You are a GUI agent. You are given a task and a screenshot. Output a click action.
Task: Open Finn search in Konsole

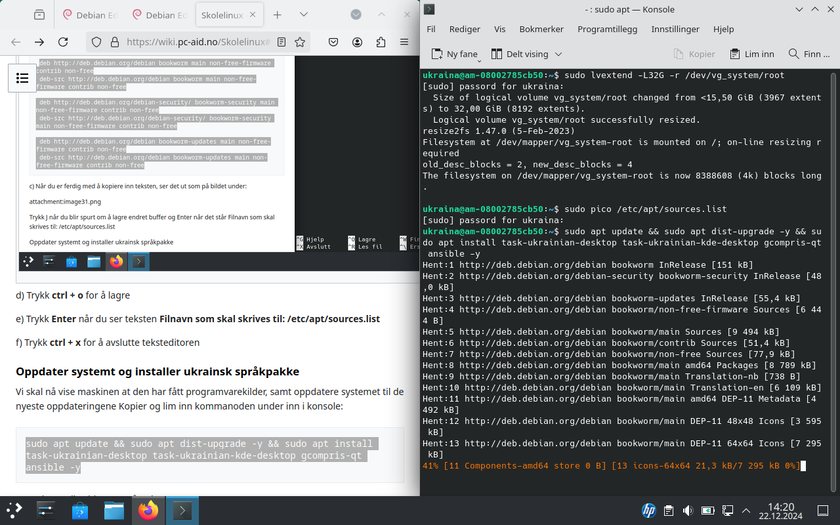pos(808,54)
